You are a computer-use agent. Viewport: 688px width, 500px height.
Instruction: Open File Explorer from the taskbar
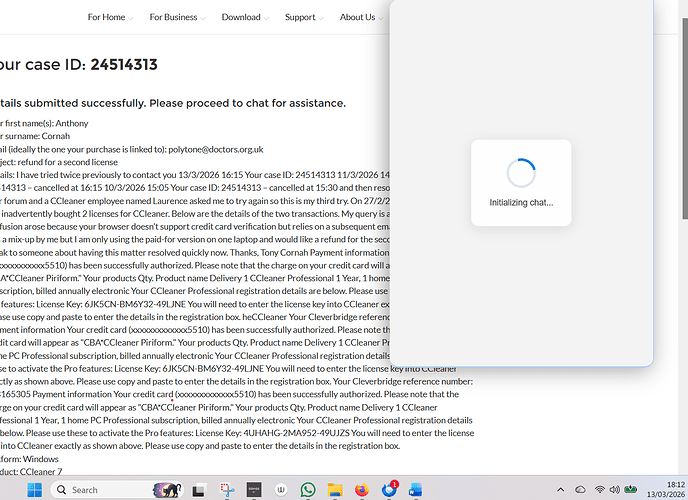click(x=335, y=489)
